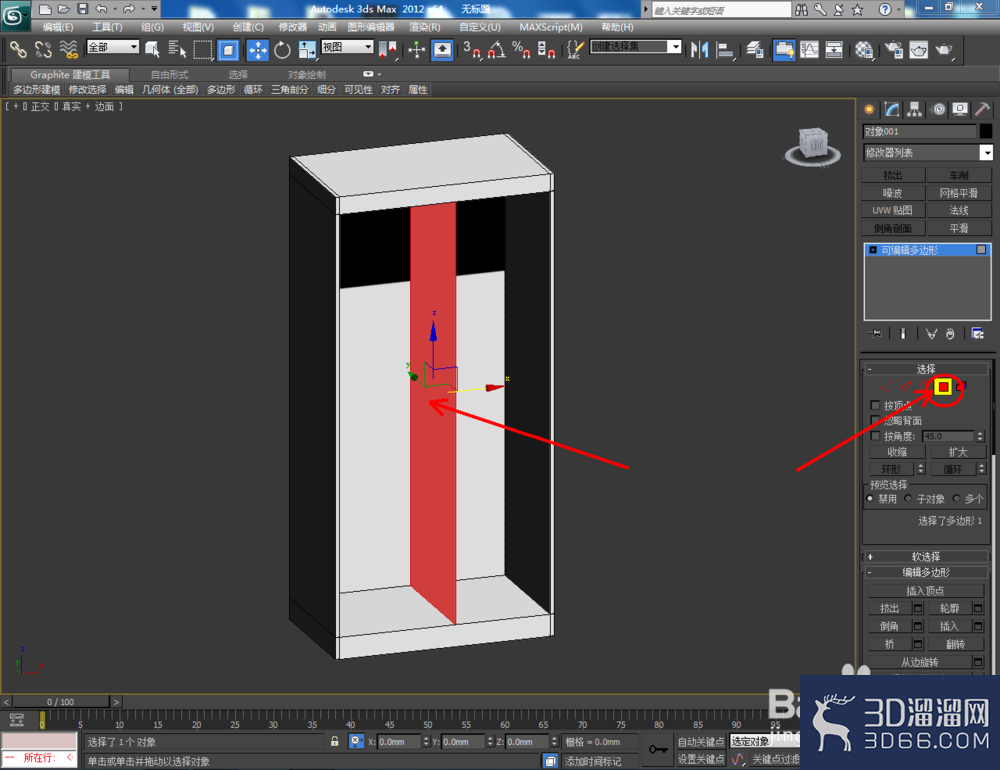Open the 创建选择集 named selection dropdown
The height and width of the screenshot is (770, 1000).
636,47
